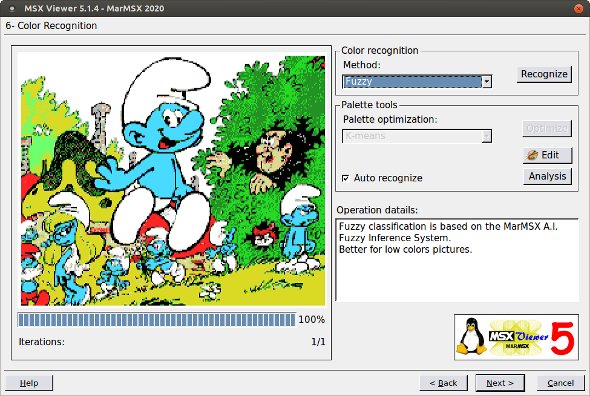Screen dimensions: 590x396
Task: Click the Smurfs preview image
Action: pos(173,179)
